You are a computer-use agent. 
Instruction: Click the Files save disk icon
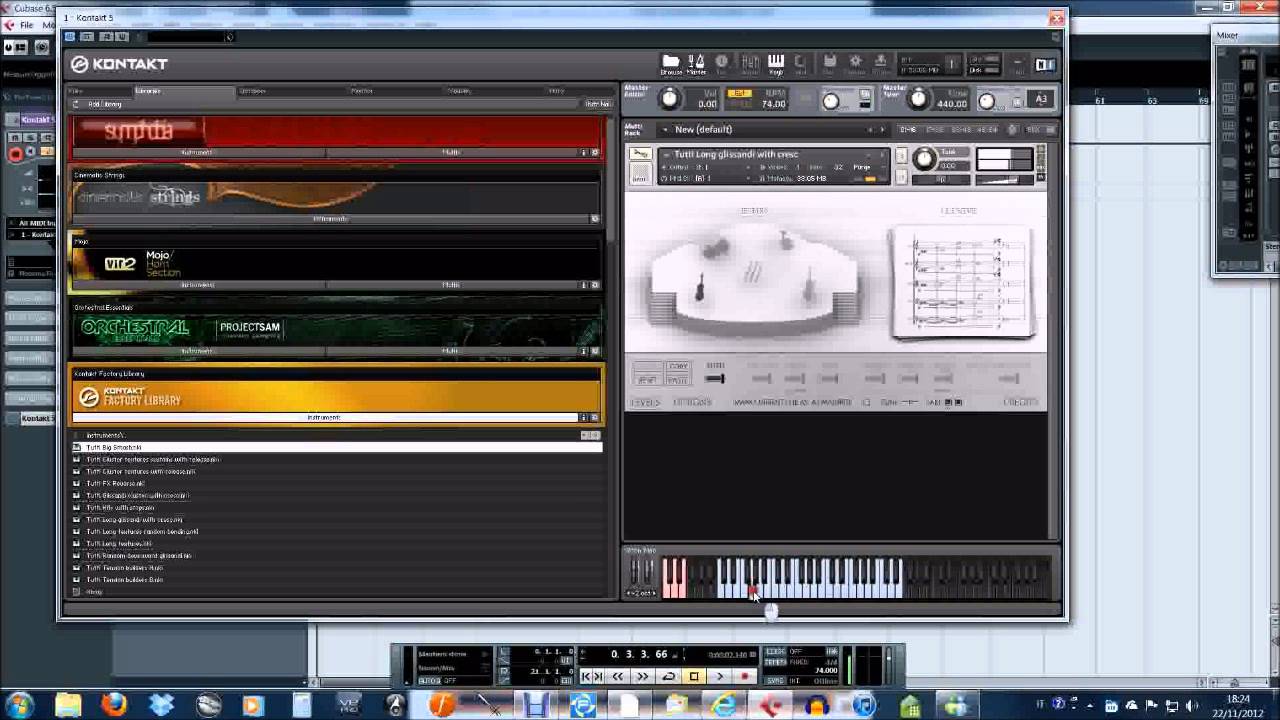829,64
